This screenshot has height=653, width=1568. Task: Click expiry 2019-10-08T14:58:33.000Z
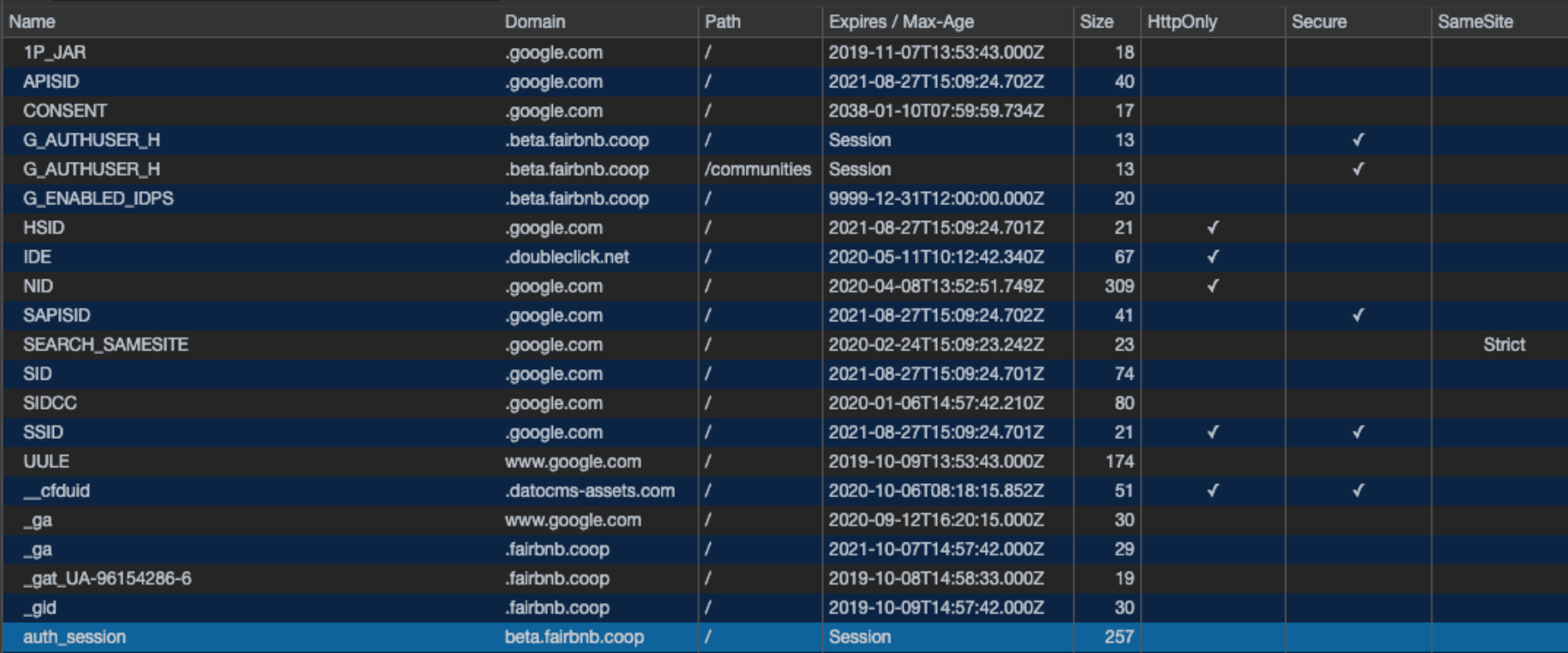pos(936,578)
